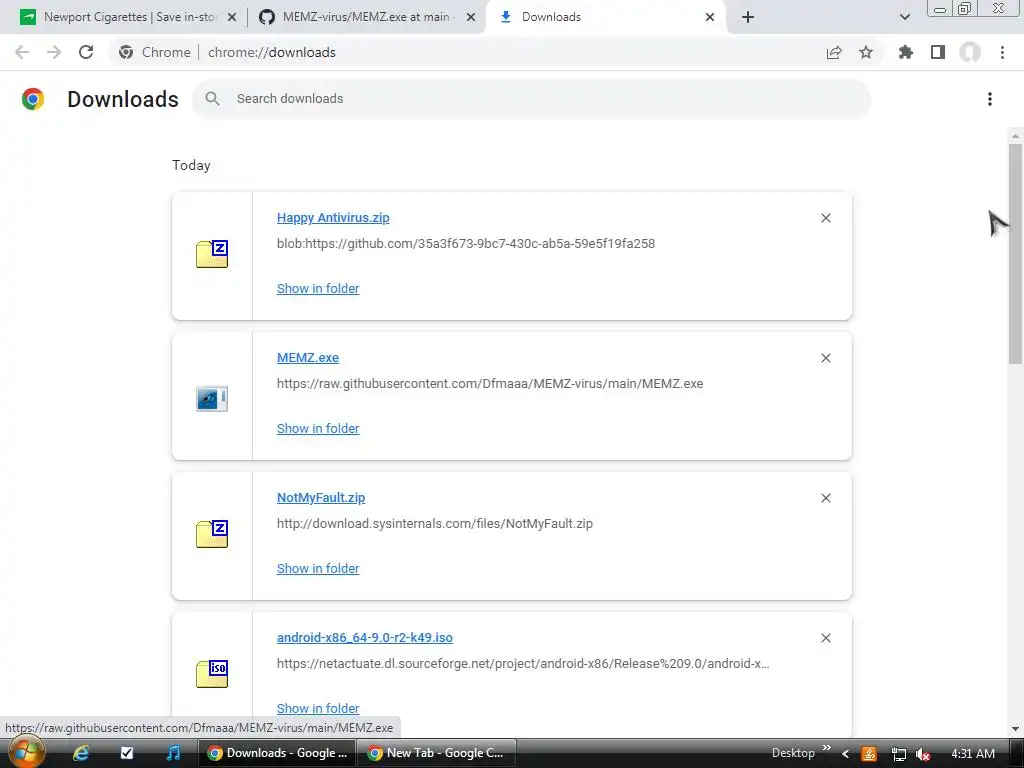Show Happy Antivirus.zip in folder
The width and height of the screenshot is (1024, 768).
[x=318, y=289]
